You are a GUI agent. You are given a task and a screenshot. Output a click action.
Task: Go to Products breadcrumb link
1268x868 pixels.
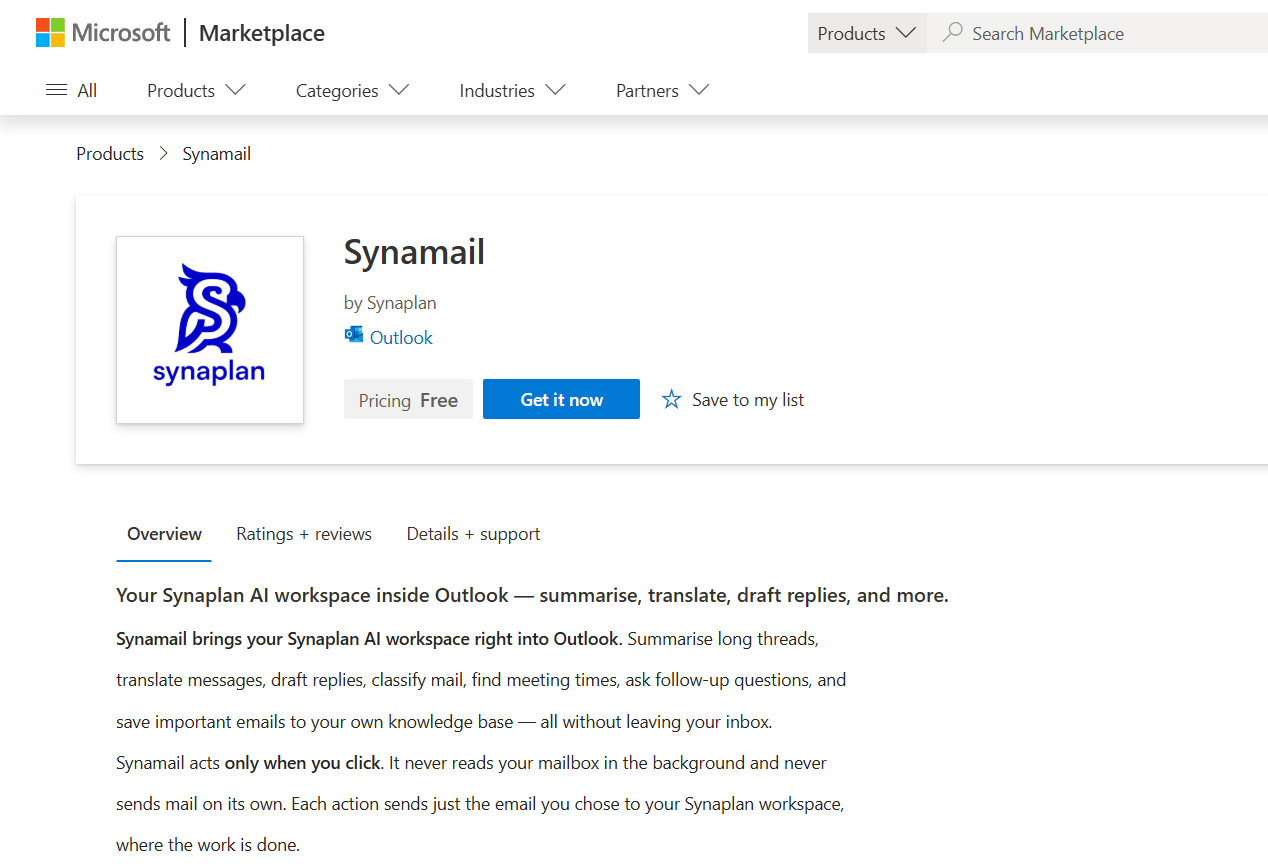tap(110, 154)
